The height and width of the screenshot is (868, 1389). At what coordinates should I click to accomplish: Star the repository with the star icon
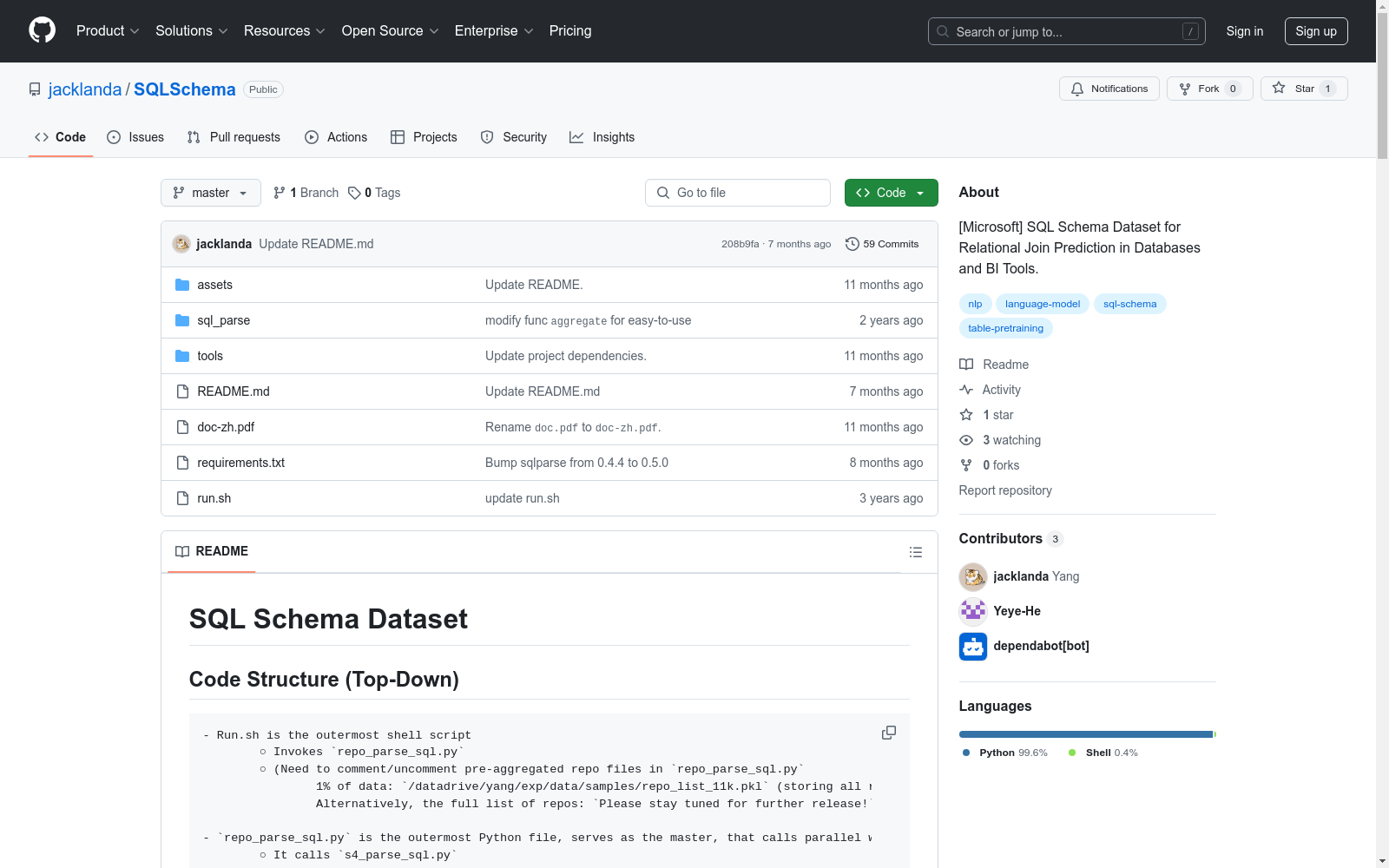(x=1279, y=88)
